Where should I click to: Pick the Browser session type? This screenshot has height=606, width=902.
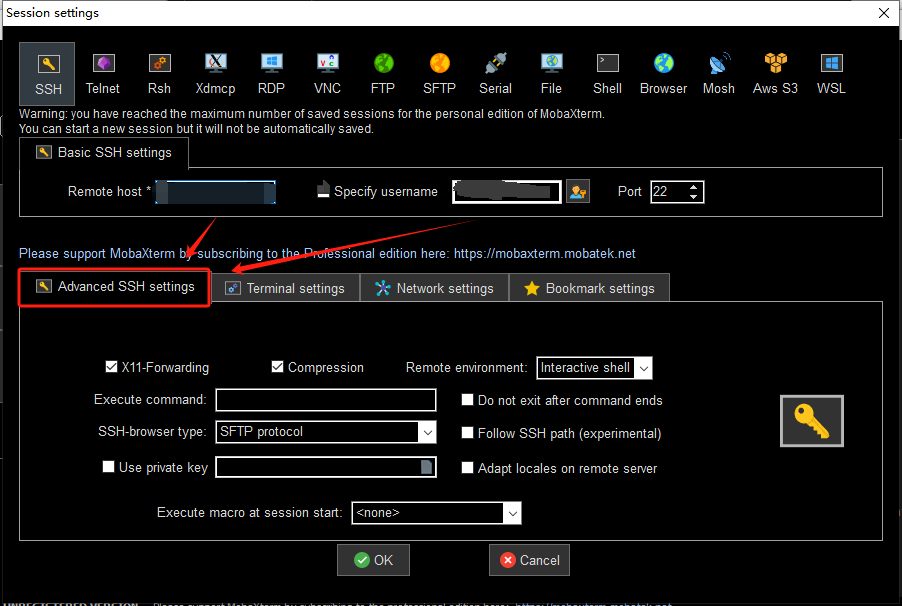pos(663,73)
